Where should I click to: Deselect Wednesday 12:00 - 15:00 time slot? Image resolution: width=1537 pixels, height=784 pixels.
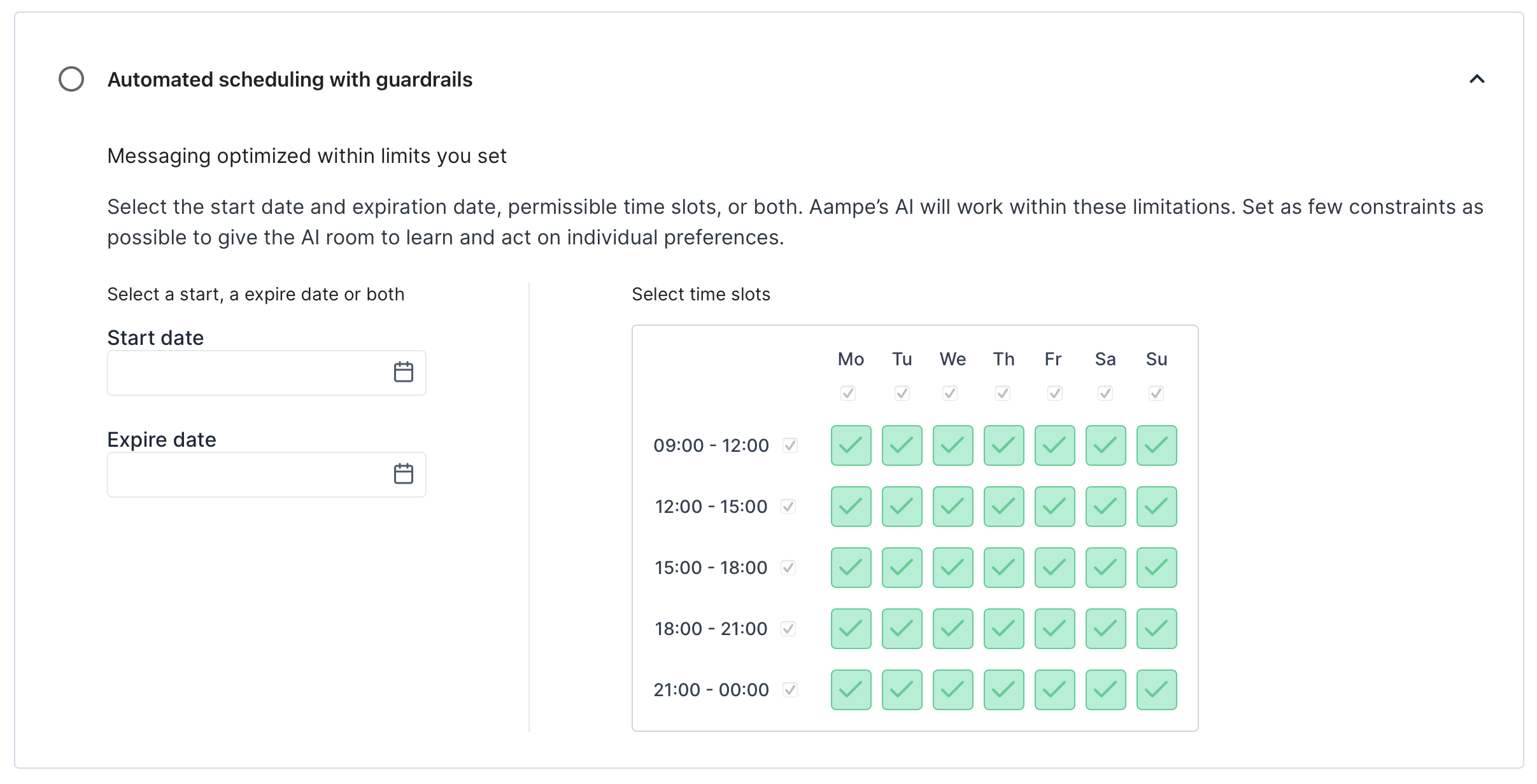click(953, 507)
